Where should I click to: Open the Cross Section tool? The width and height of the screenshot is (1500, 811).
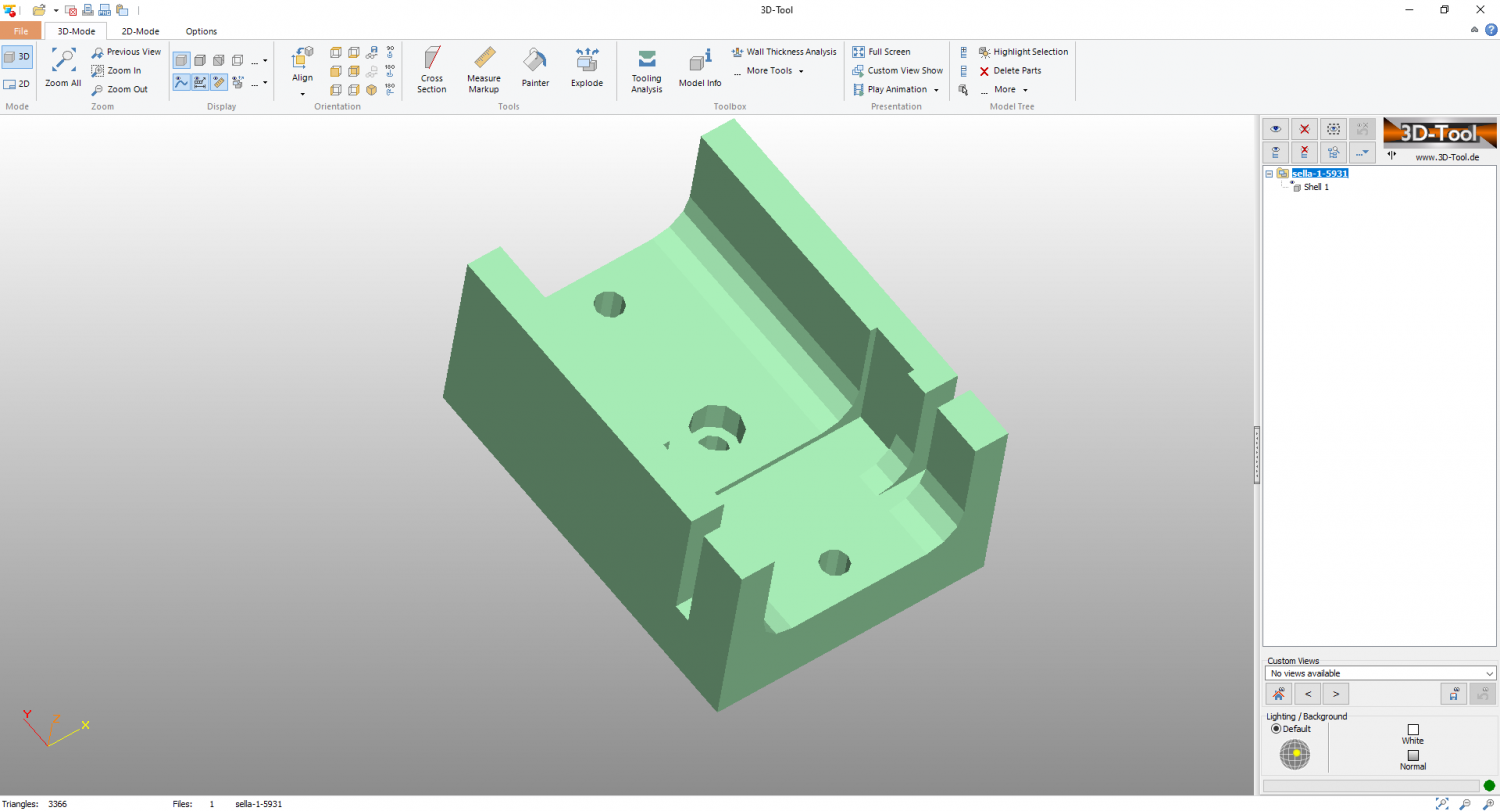click(432, 68)
